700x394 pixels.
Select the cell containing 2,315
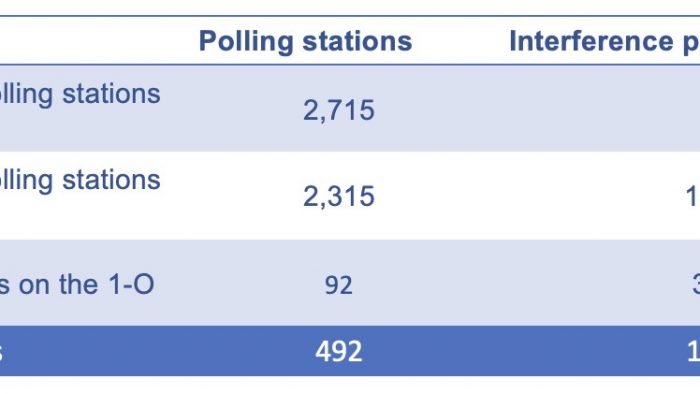(x=339, y=196)
